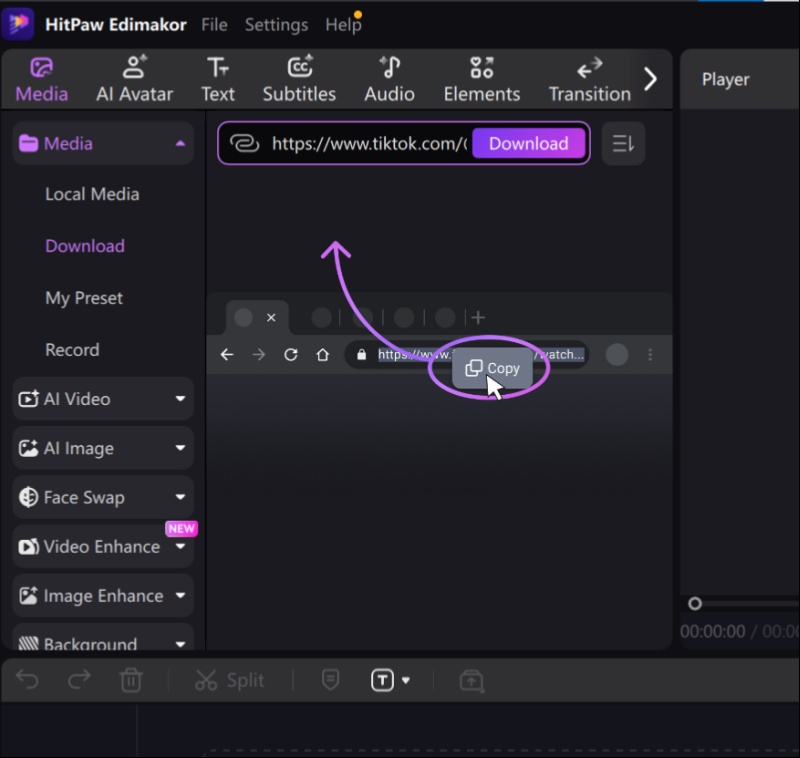Switch to the Media tab
The width and height of the screenshot is (800, 758).
point(41,80)
